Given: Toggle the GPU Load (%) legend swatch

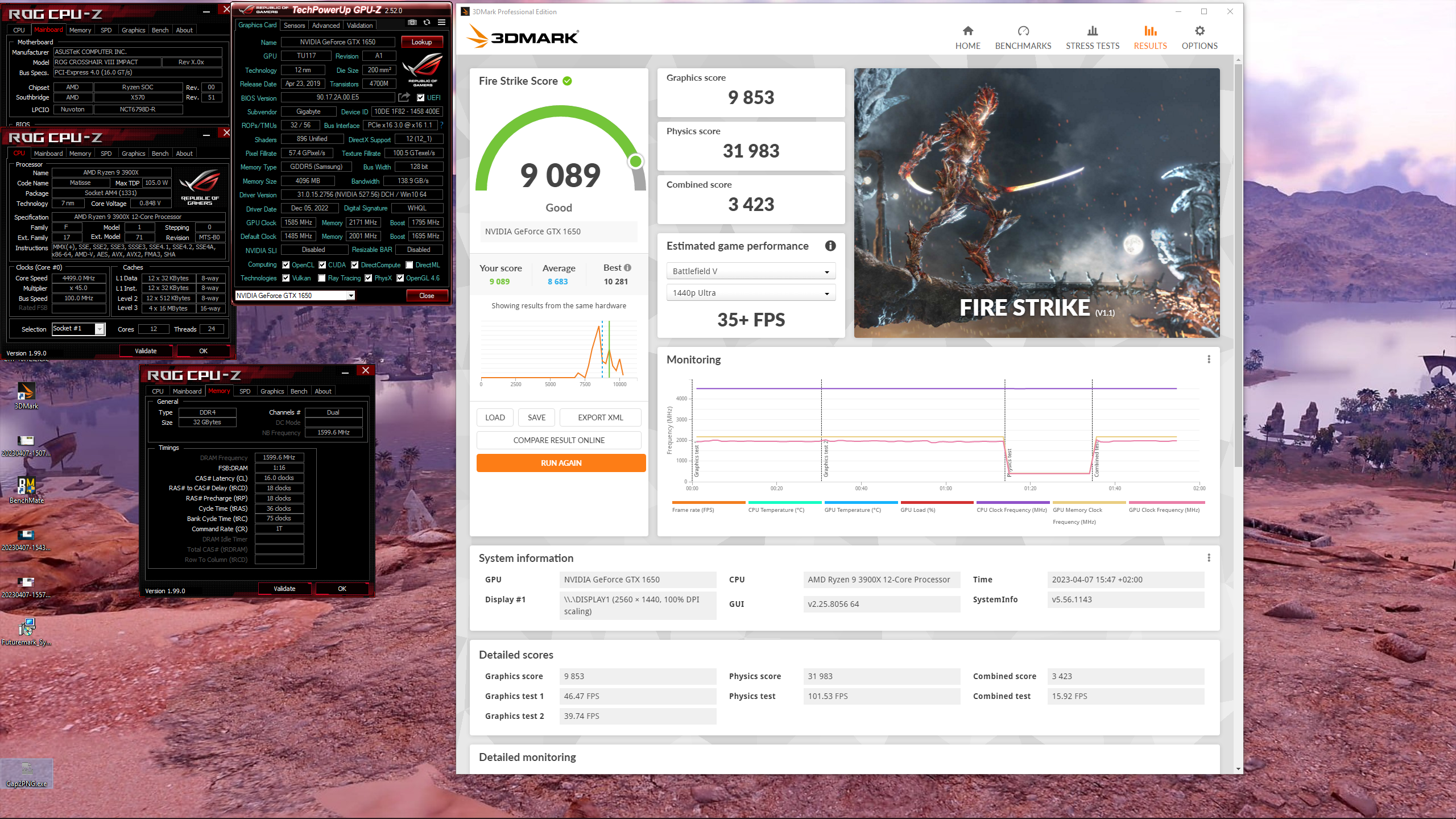Looking at the screenshot, I should 937,503.
